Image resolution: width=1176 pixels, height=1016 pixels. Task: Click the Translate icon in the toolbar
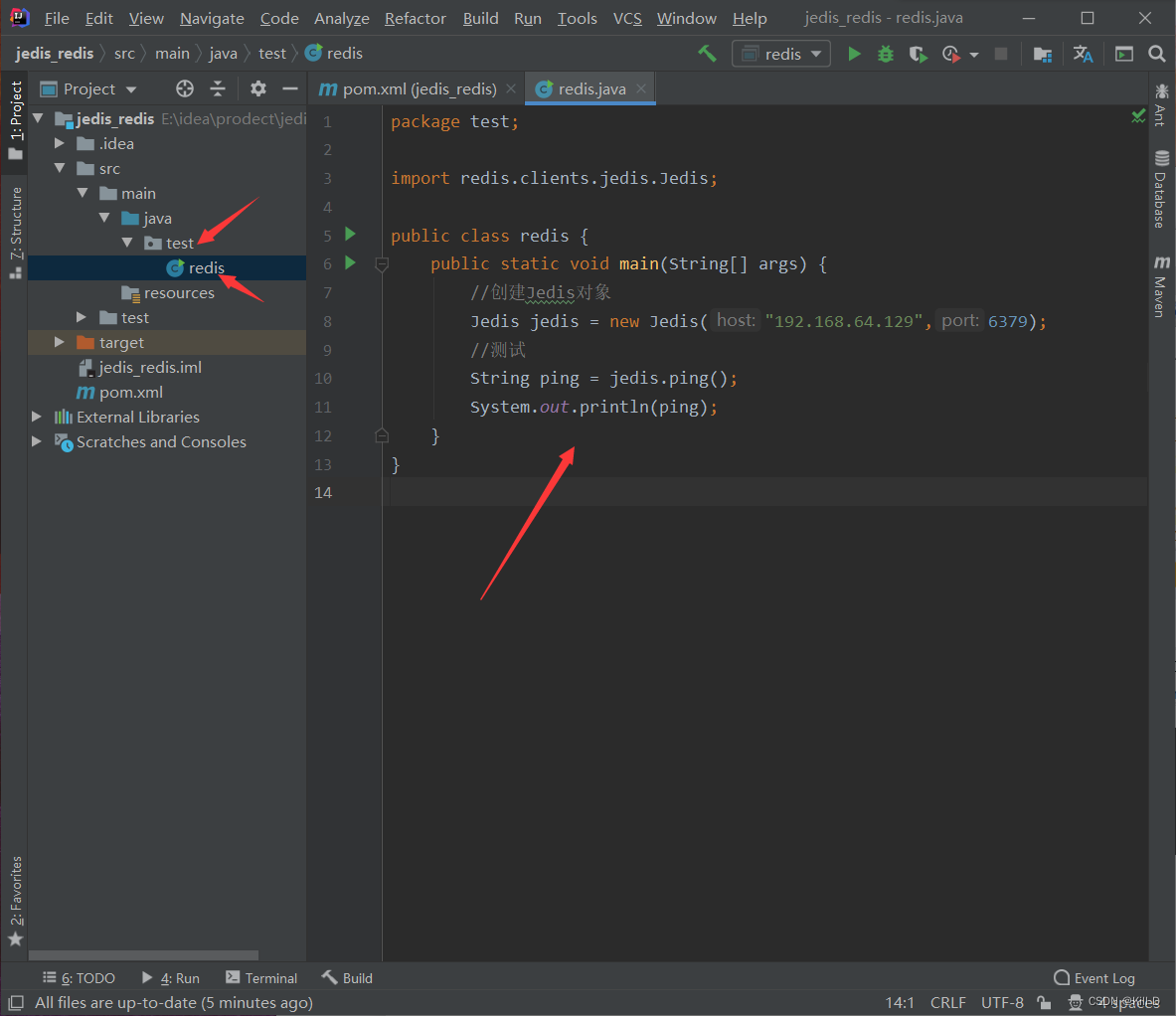pos(1083,54)
